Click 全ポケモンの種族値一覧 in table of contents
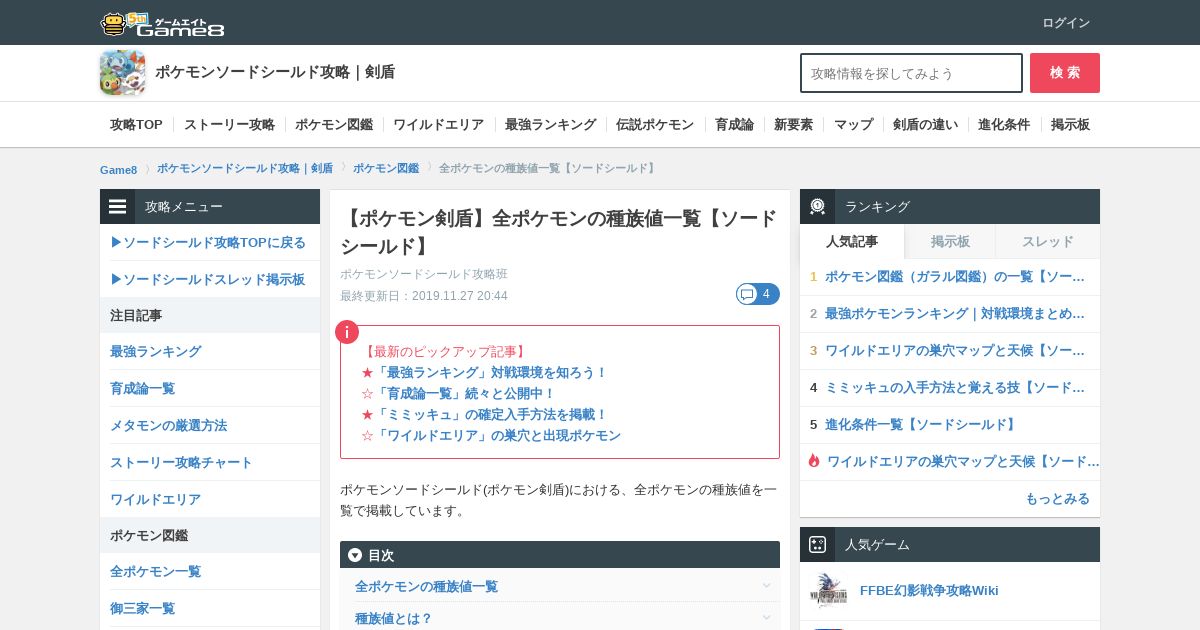Viewport: 1200px width, 630px height. click(426, 586)
